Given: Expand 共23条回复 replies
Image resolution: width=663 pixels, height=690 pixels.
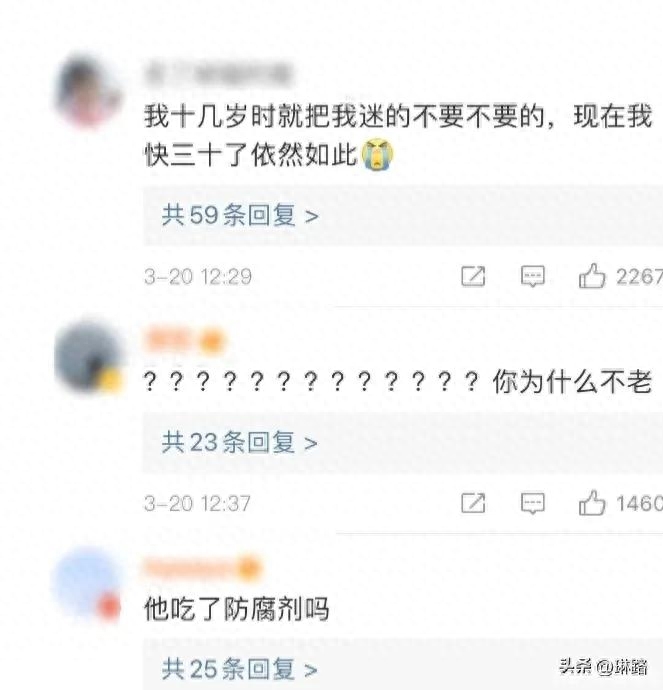Looking at the screenshot, I should (240, 442).
